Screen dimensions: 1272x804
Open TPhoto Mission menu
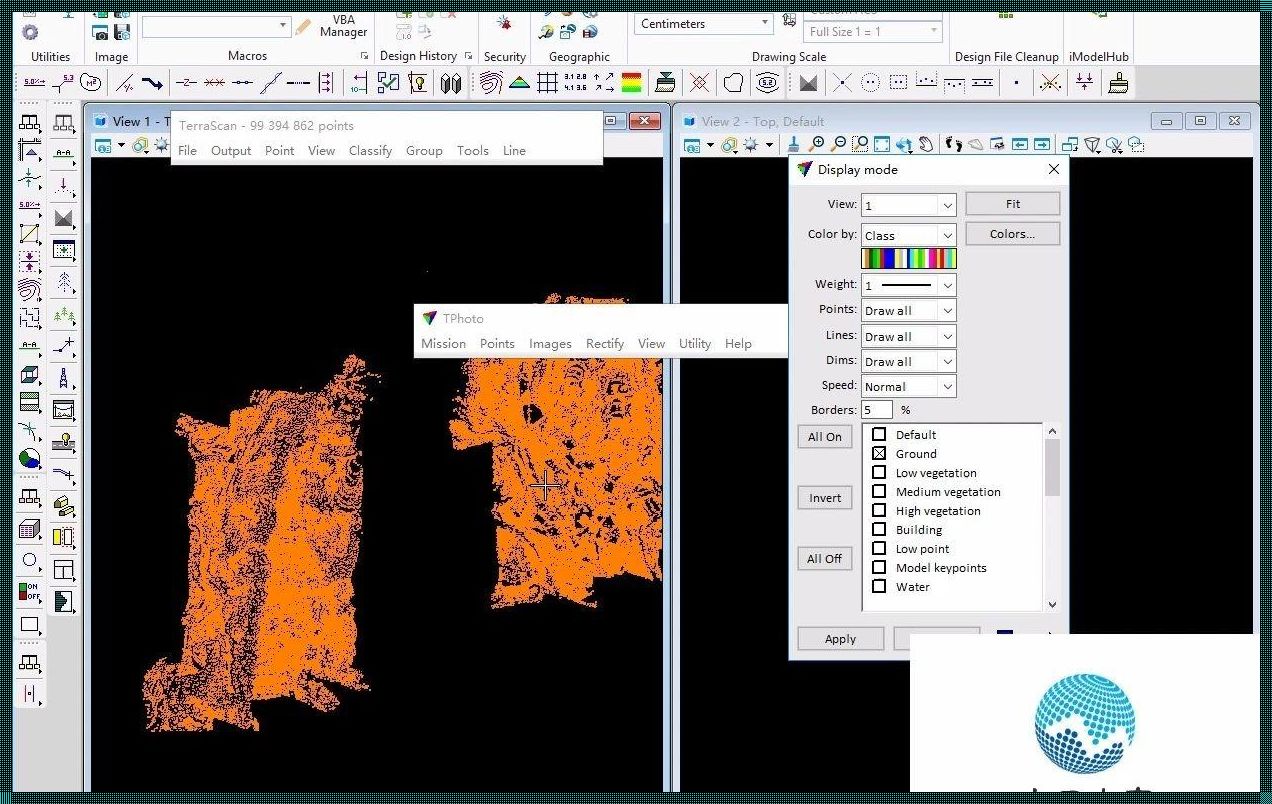coord(443,343)
